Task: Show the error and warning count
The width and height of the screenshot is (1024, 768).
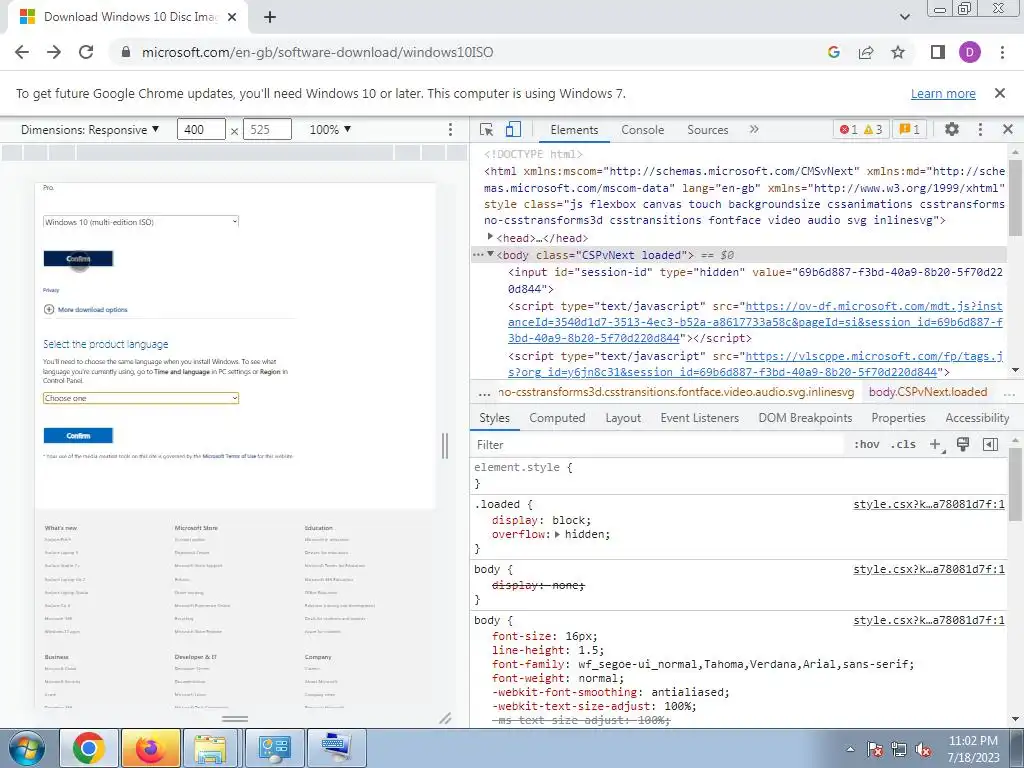Action: [861, 129]
